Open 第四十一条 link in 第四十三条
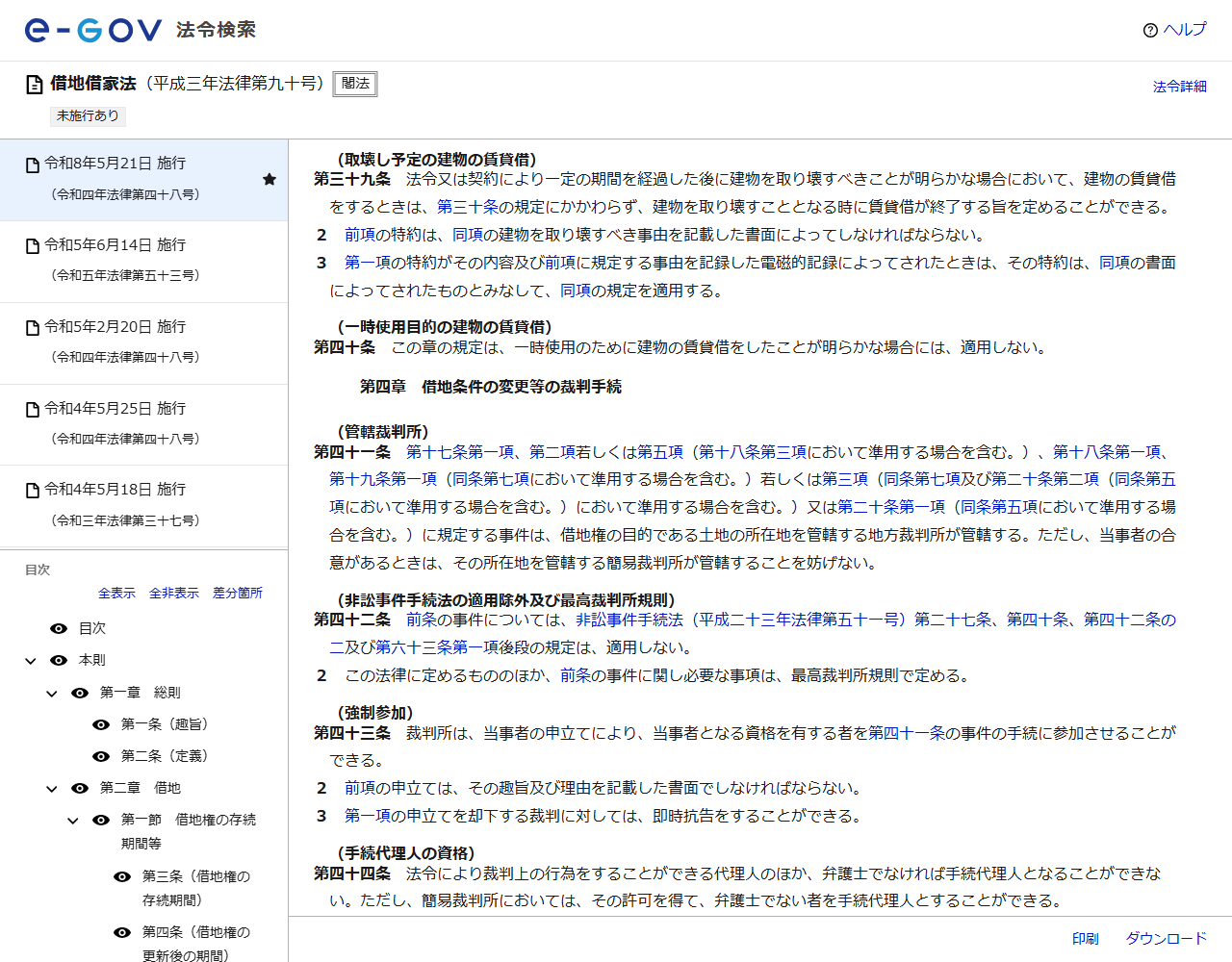The width and height of the screenshot is (1232, 962). [x=907, y=733]
